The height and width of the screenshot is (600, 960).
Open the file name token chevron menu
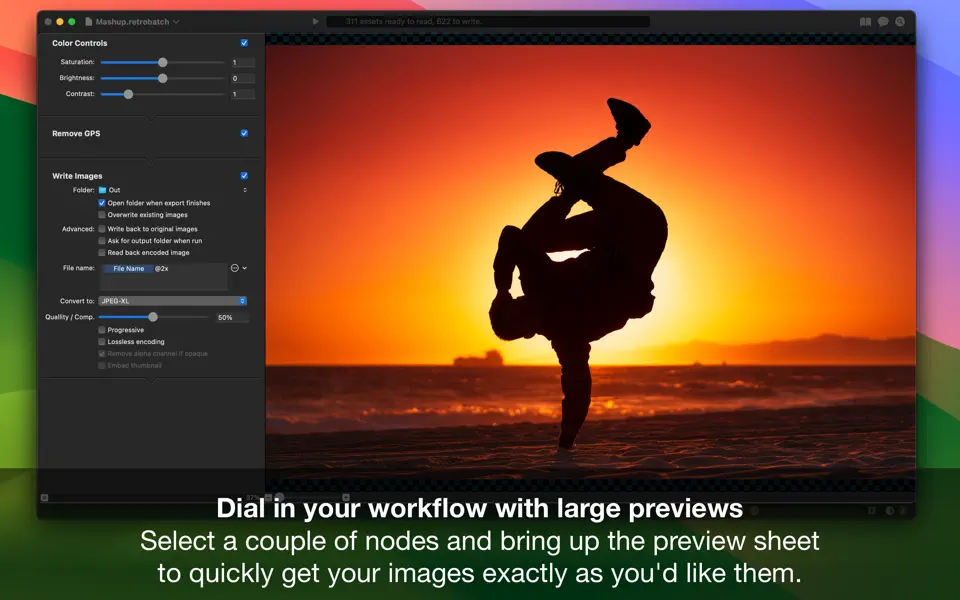click(x=244, y=268)
